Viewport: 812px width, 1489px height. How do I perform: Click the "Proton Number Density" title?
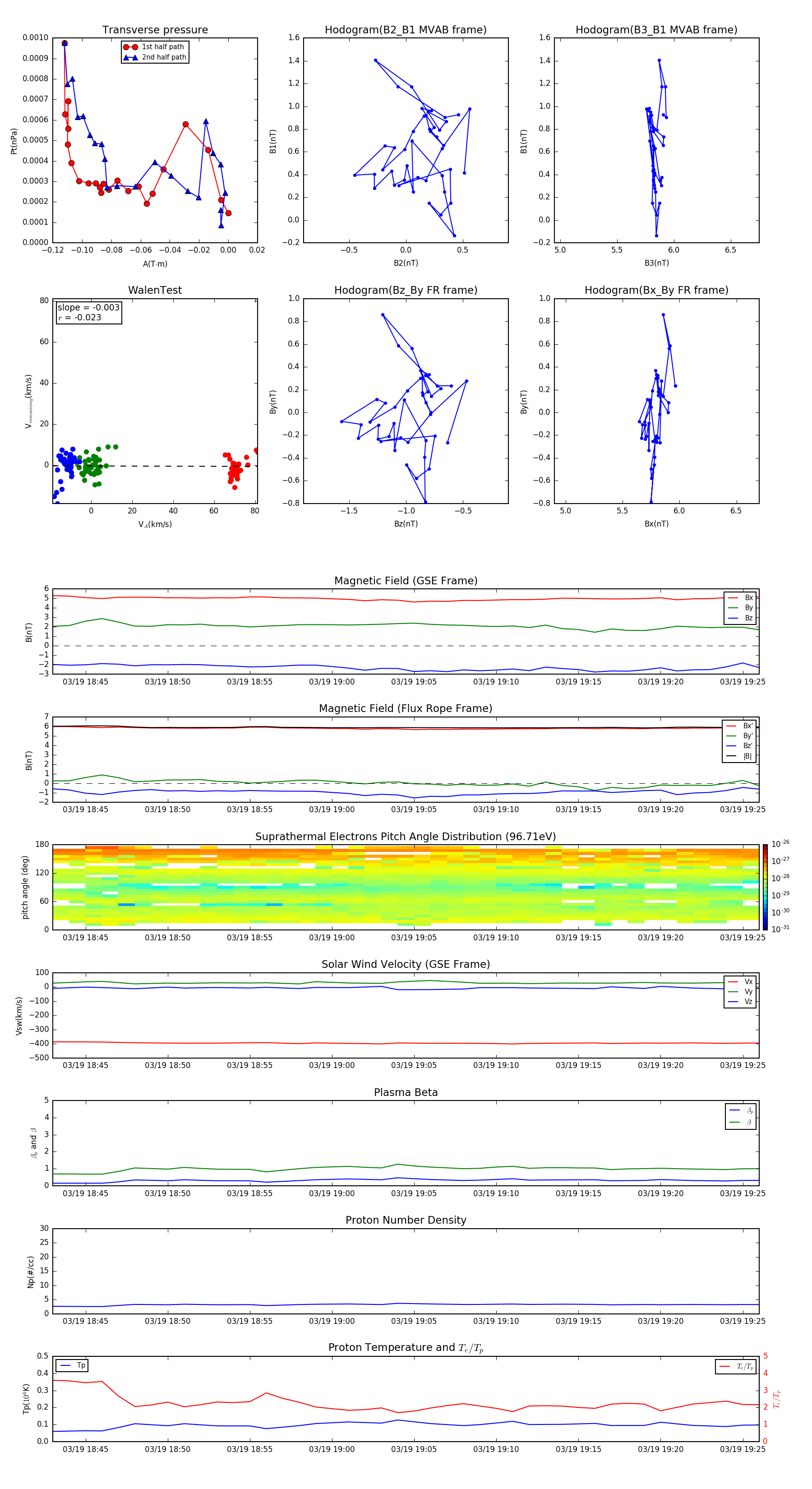[406, 1220]
